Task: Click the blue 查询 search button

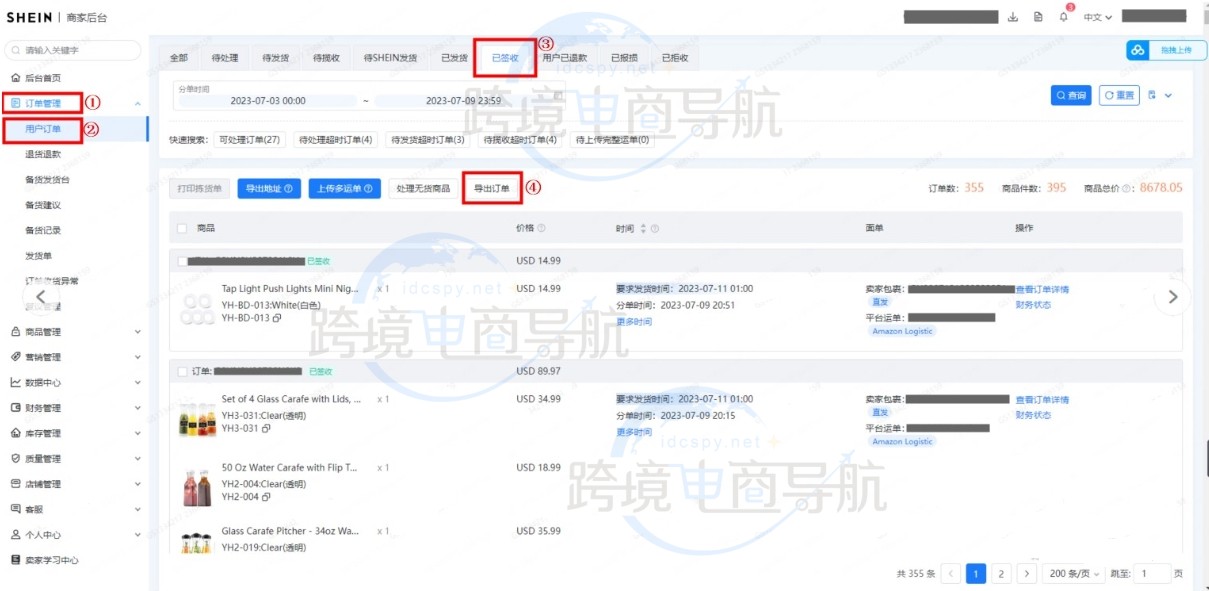Action: (x=1070, y=95)
